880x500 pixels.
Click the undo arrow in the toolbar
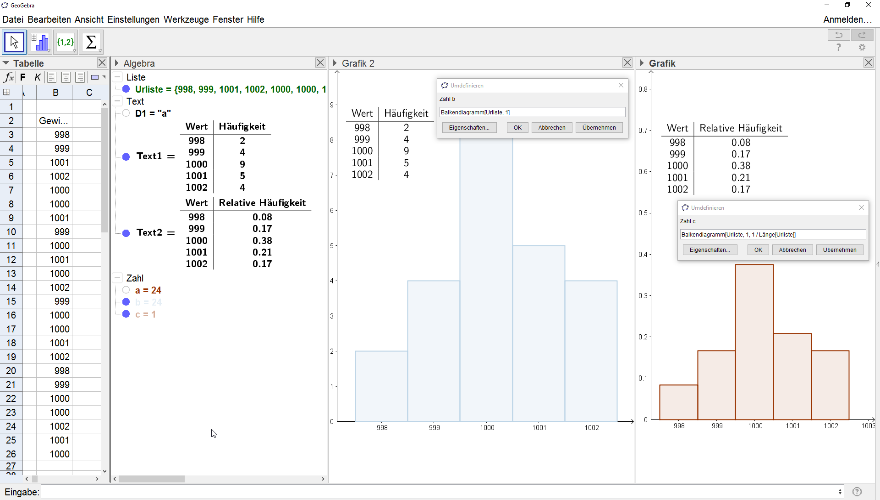[x=838, y=35]
